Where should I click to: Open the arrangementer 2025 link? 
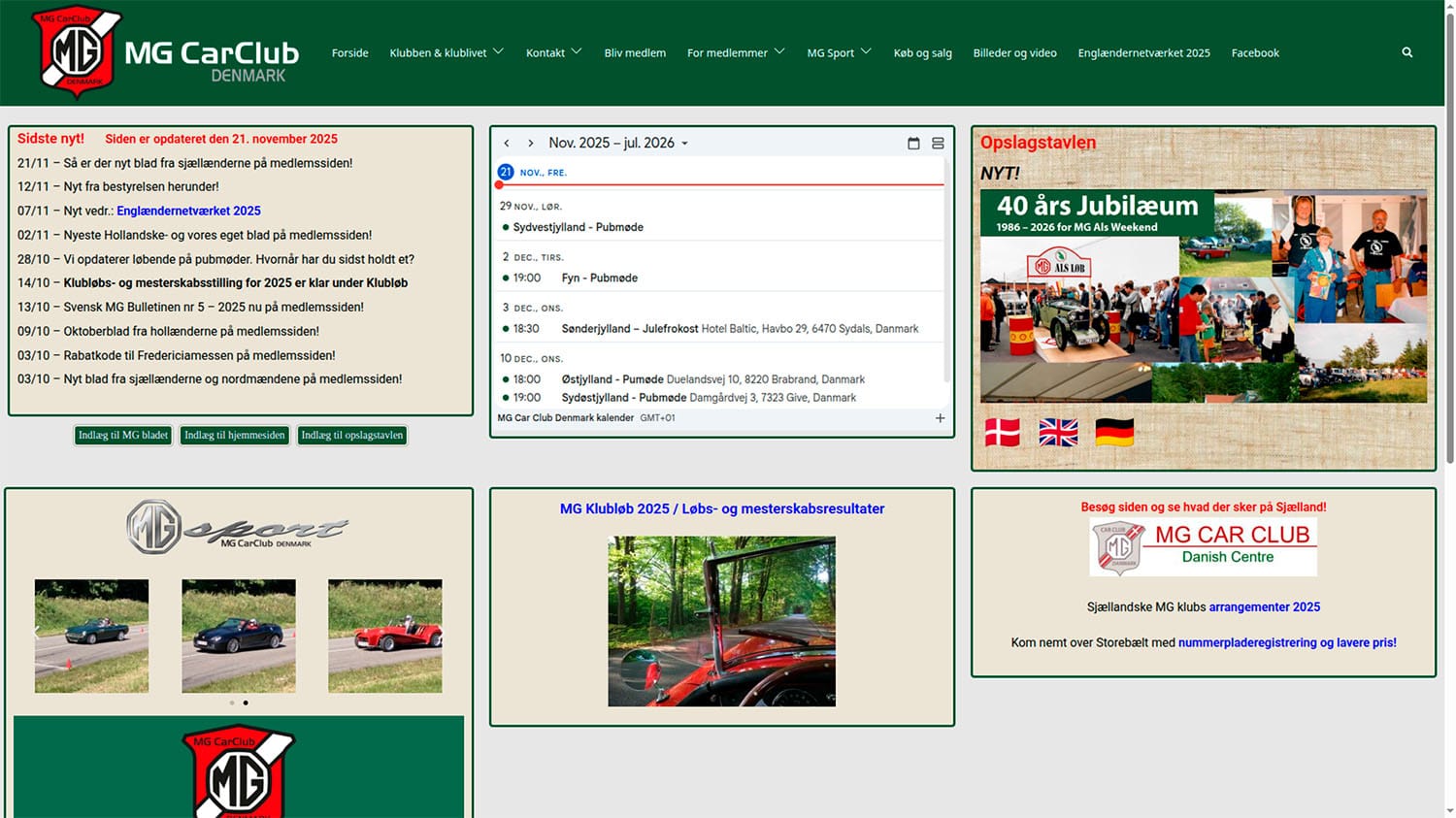click(x=1264, y=606)
